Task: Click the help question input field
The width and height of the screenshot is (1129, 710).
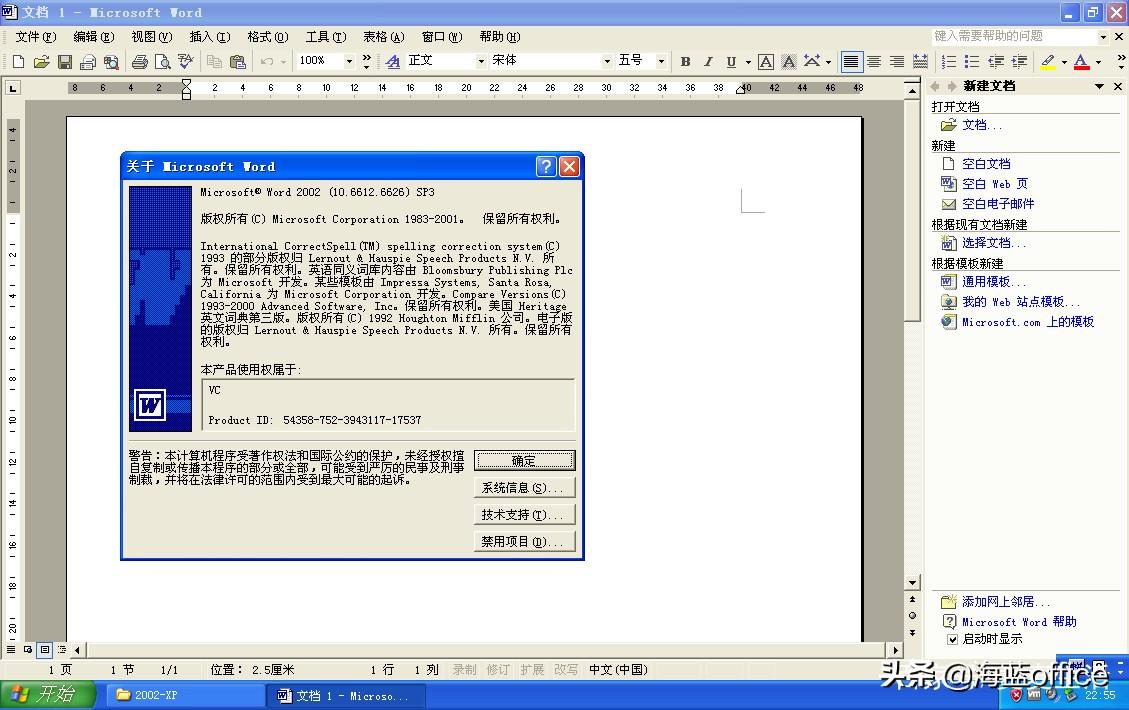Action: 1015,36
